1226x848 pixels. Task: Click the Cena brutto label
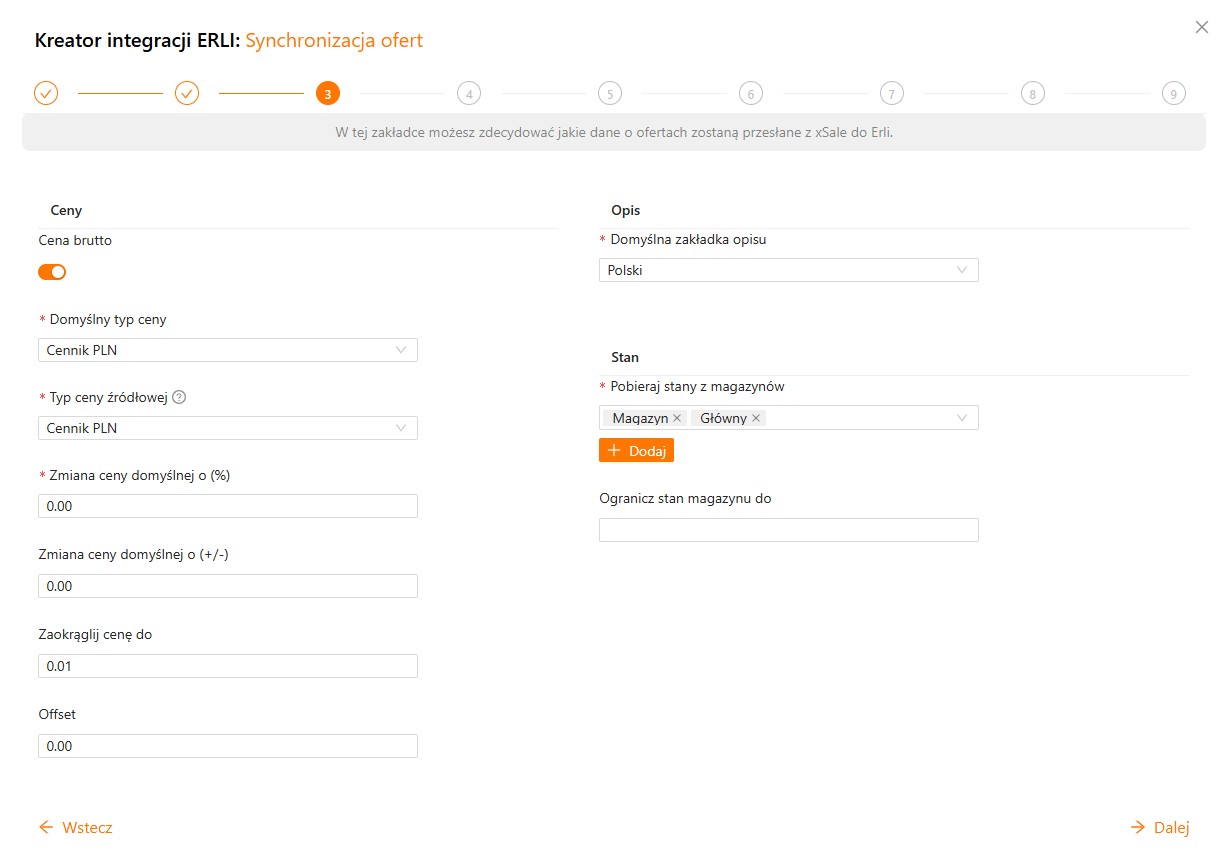pos(75,240)
